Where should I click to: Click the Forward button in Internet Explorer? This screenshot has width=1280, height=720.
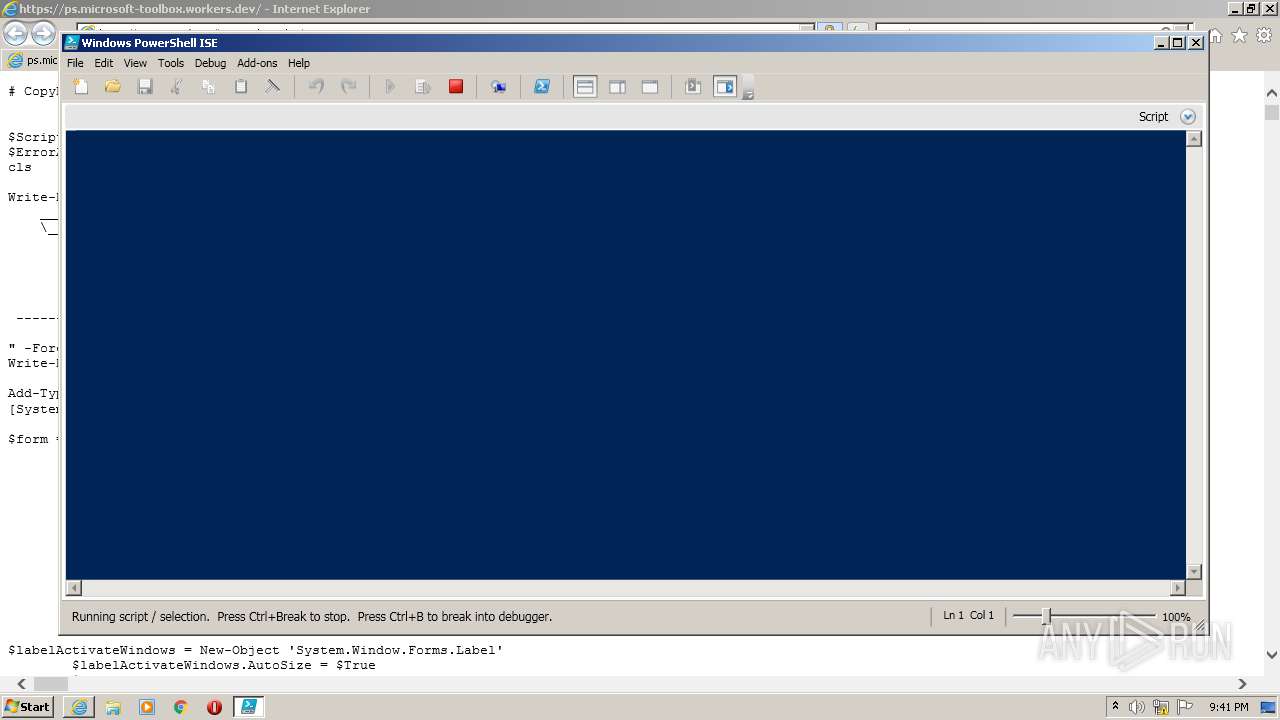click(x=43, y=34)
